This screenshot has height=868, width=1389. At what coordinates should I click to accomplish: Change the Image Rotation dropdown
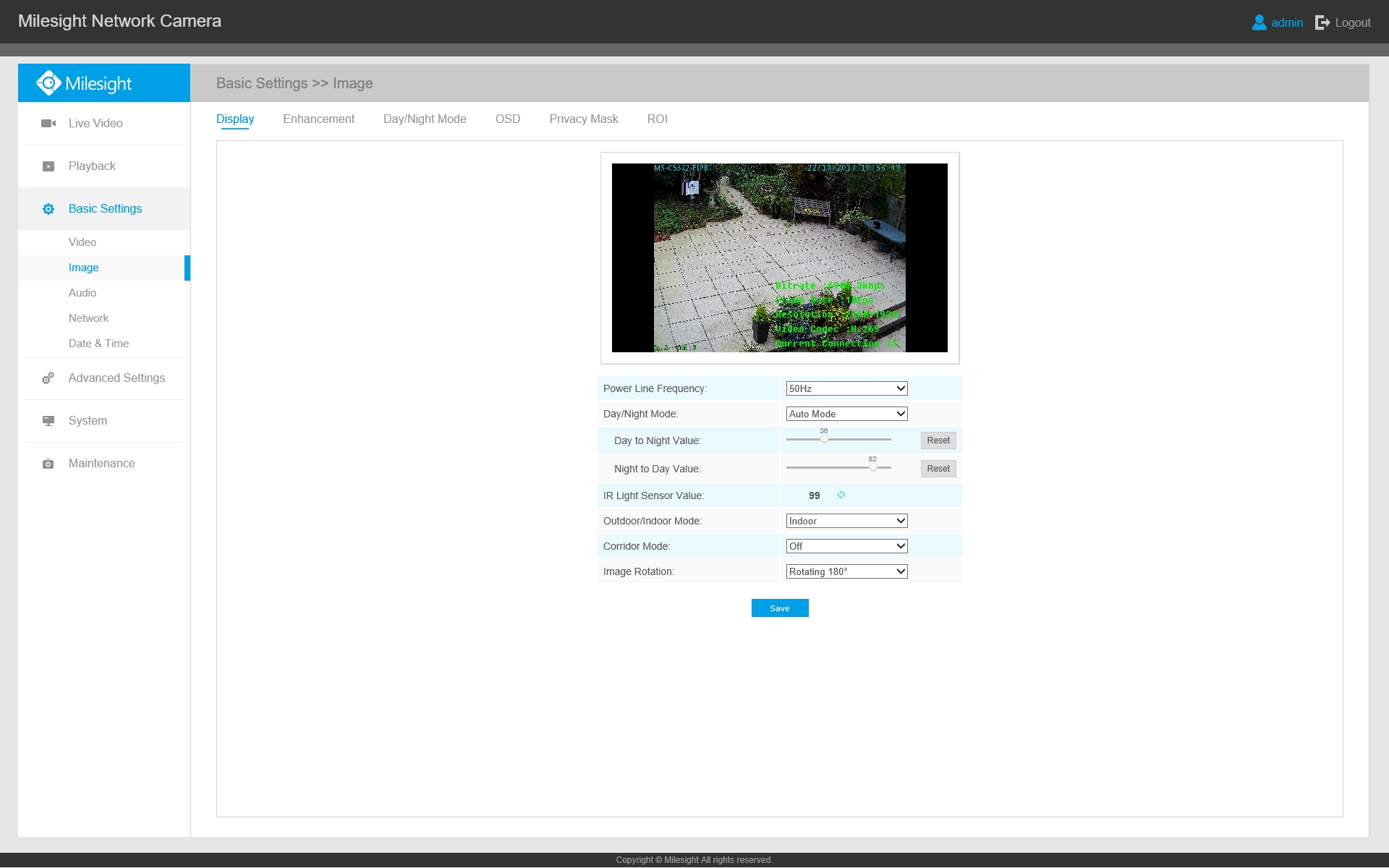point(846,571)
